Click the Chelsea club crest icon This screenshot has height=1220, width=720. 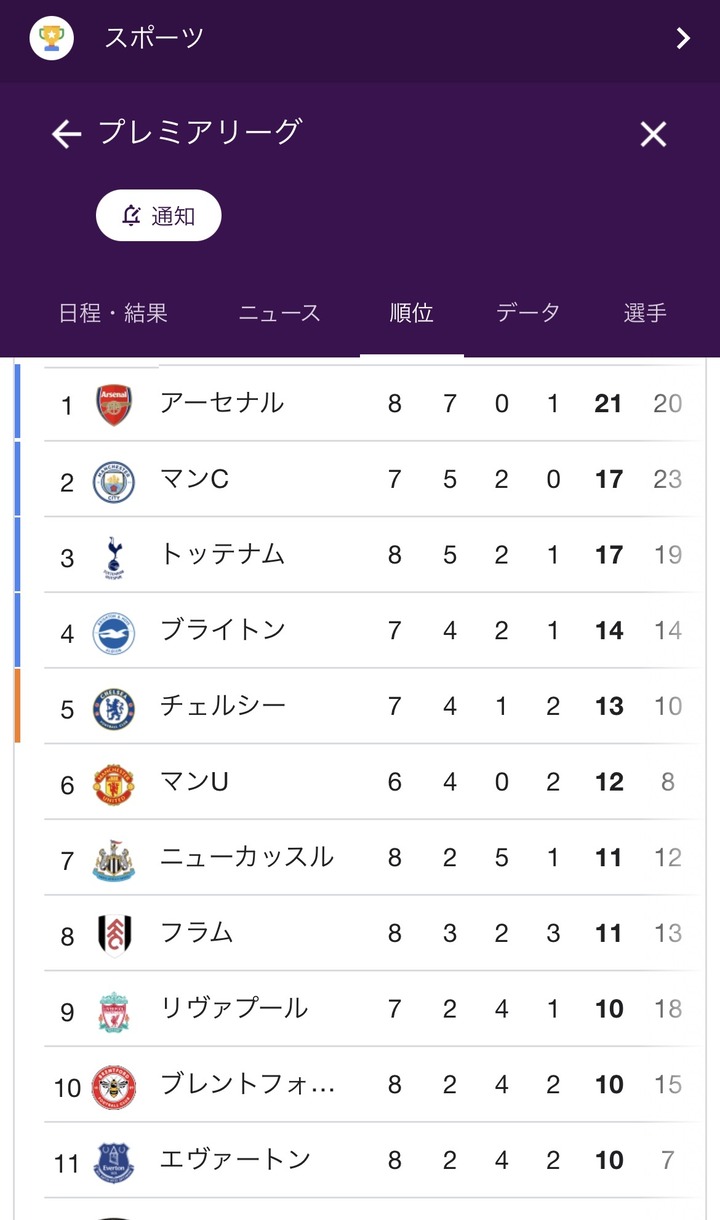[x=113, y=708]
